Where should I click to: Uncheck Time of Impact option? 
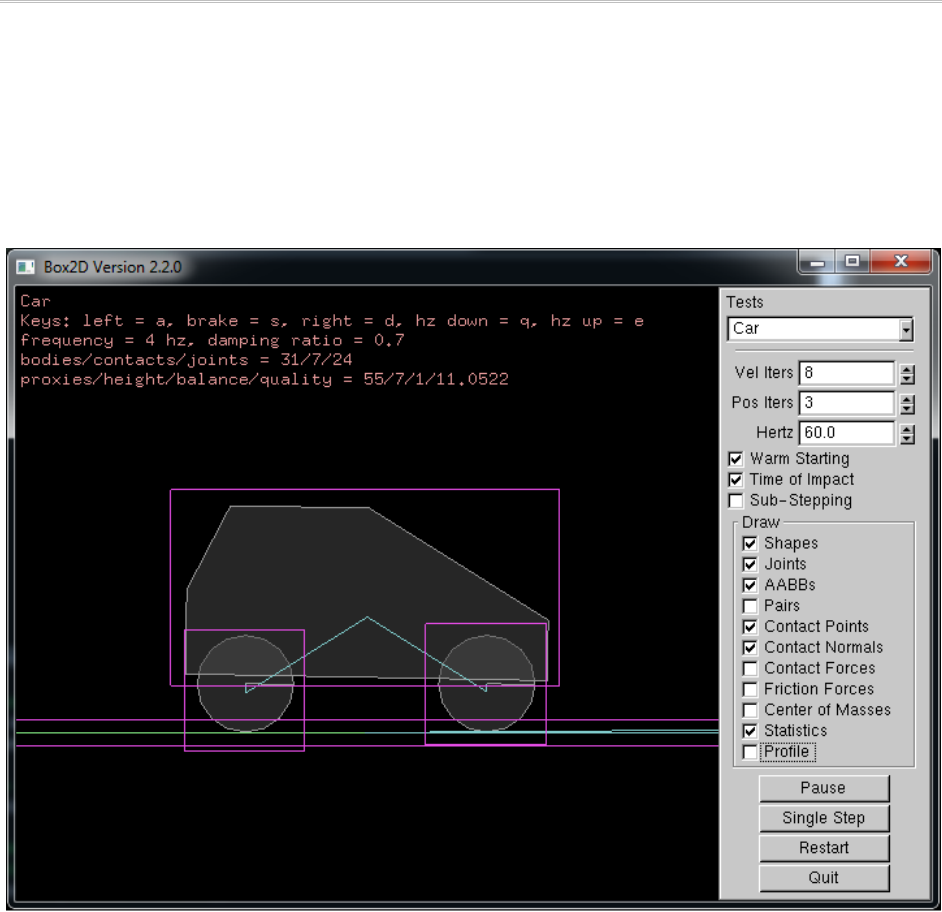coord(736,480)
